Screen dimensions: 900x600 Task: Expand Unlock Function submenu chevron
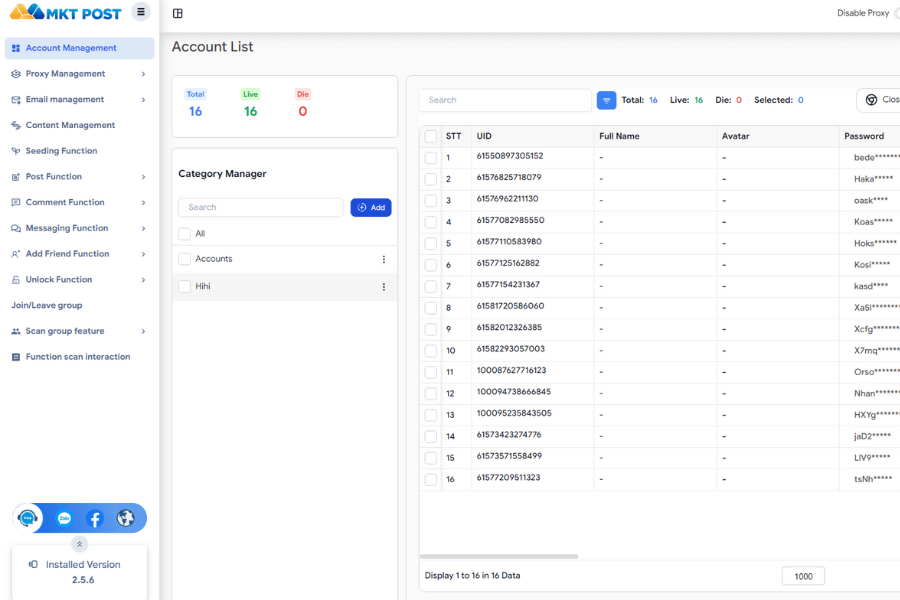click(143, 280)
